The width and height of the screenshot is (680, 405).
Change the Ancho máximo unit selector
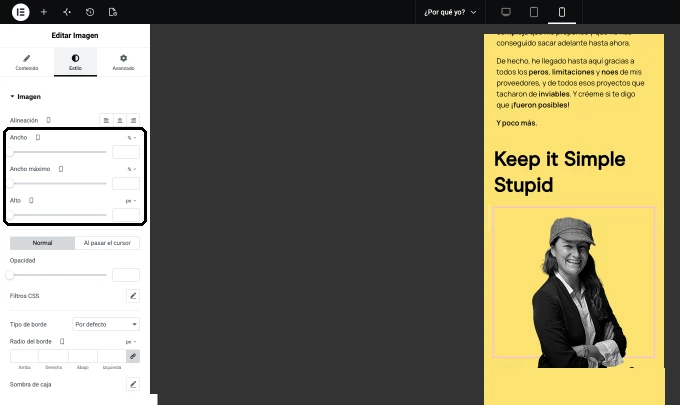pyautogui.click(x=131, y=169)
